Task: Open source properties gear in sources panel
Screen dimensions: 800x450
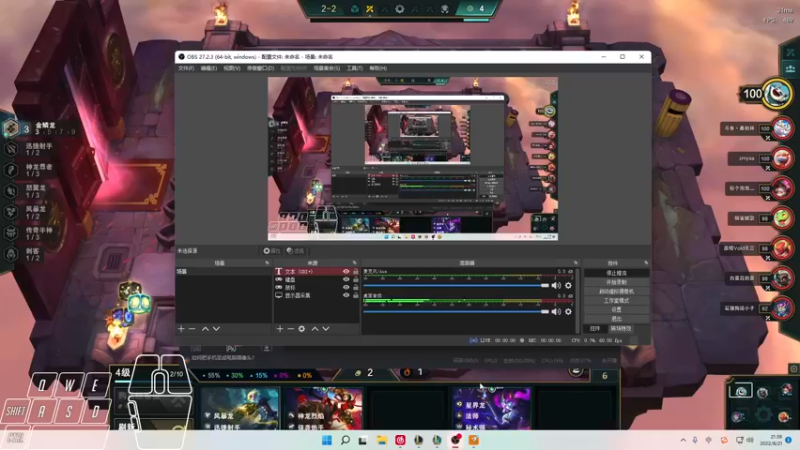Action: point(302,329)
